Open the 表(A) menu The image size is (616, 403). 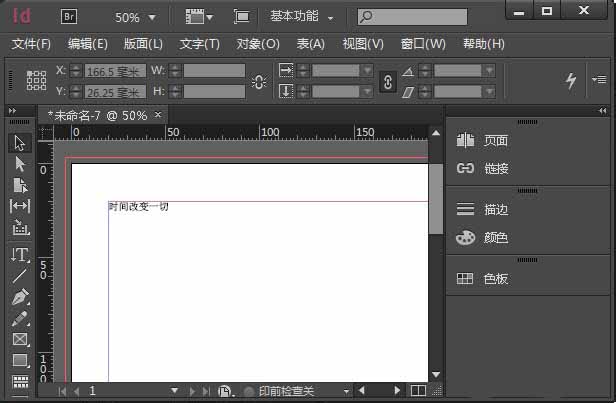[311, 44]
